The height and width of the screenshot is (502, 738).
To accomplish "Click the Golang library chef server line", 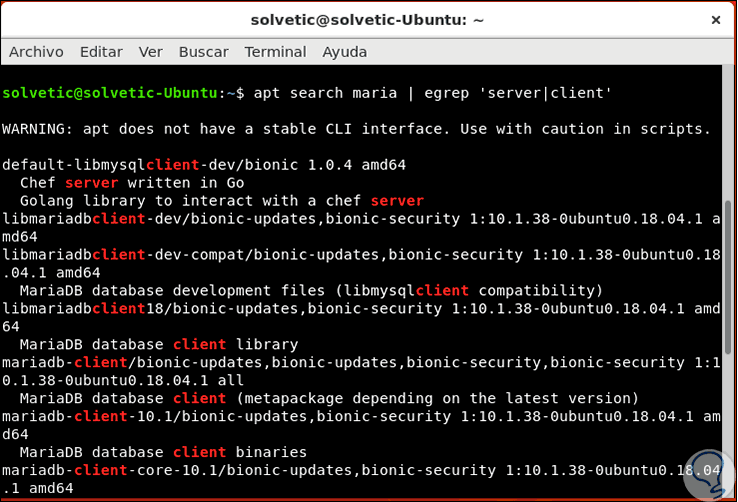I will [222, 201].
